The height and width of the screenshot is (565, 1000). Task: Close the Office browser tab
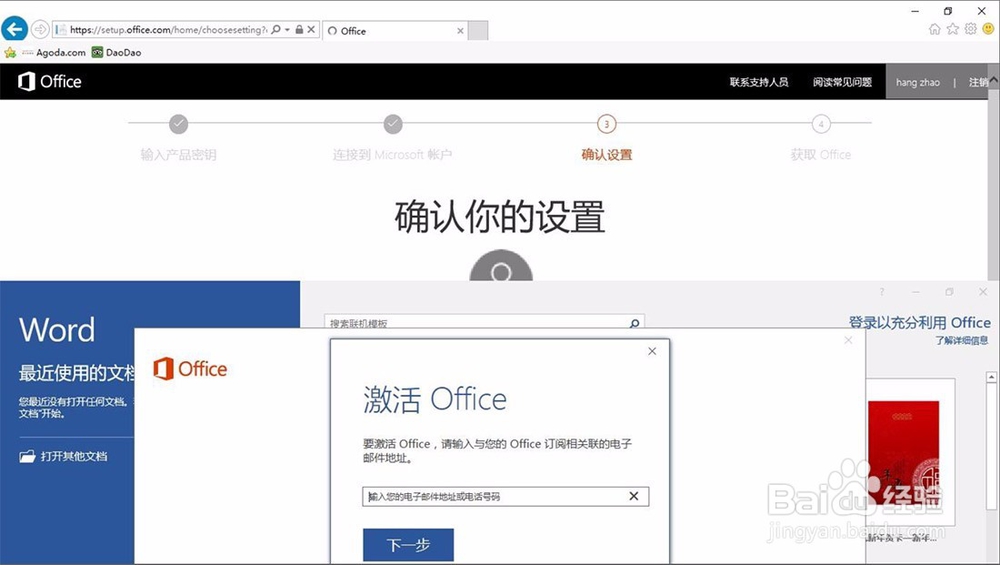tap(460, 31)
